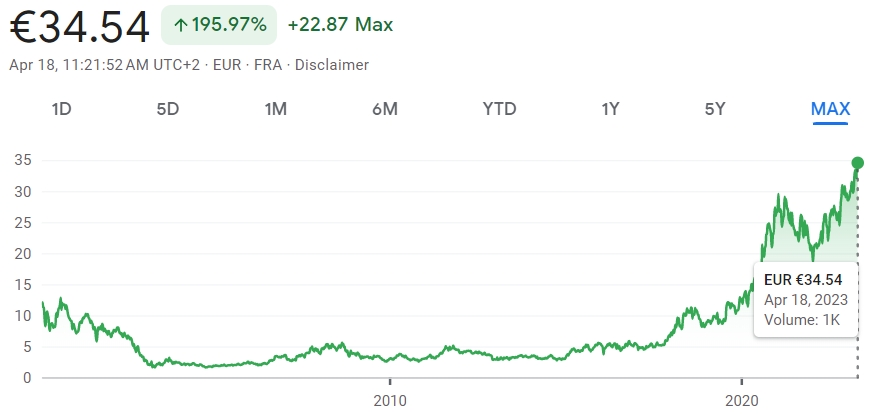Click the large €34.54 price heading

[x=80, y=26]
